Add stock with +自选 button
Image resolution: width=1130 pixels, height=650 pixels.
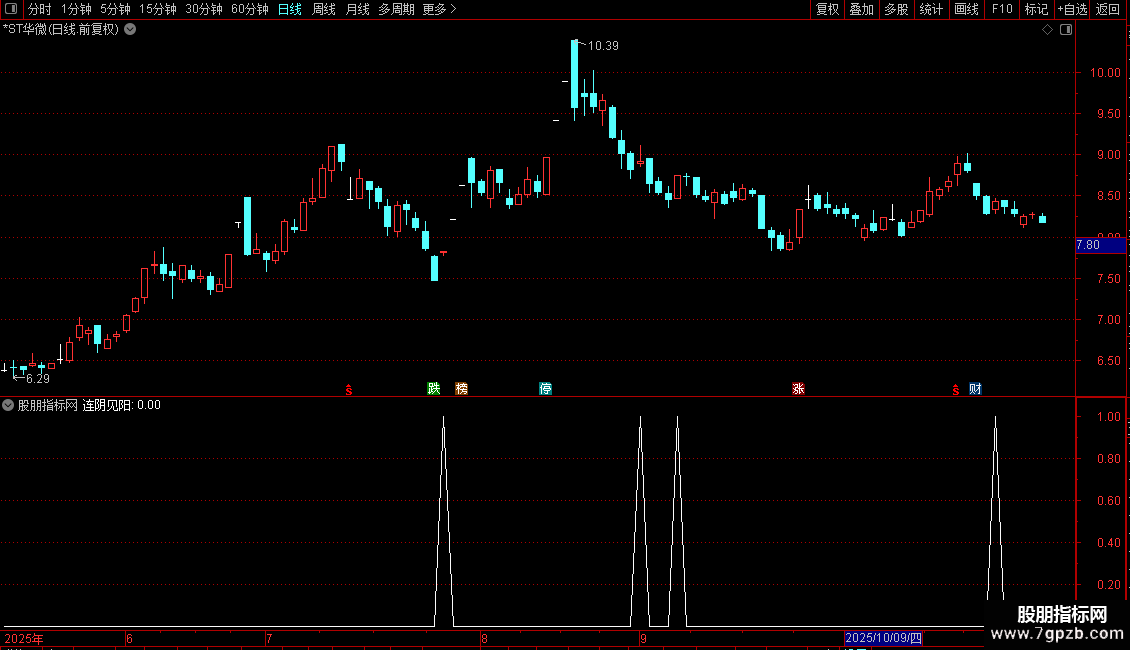pos(1072,9)
